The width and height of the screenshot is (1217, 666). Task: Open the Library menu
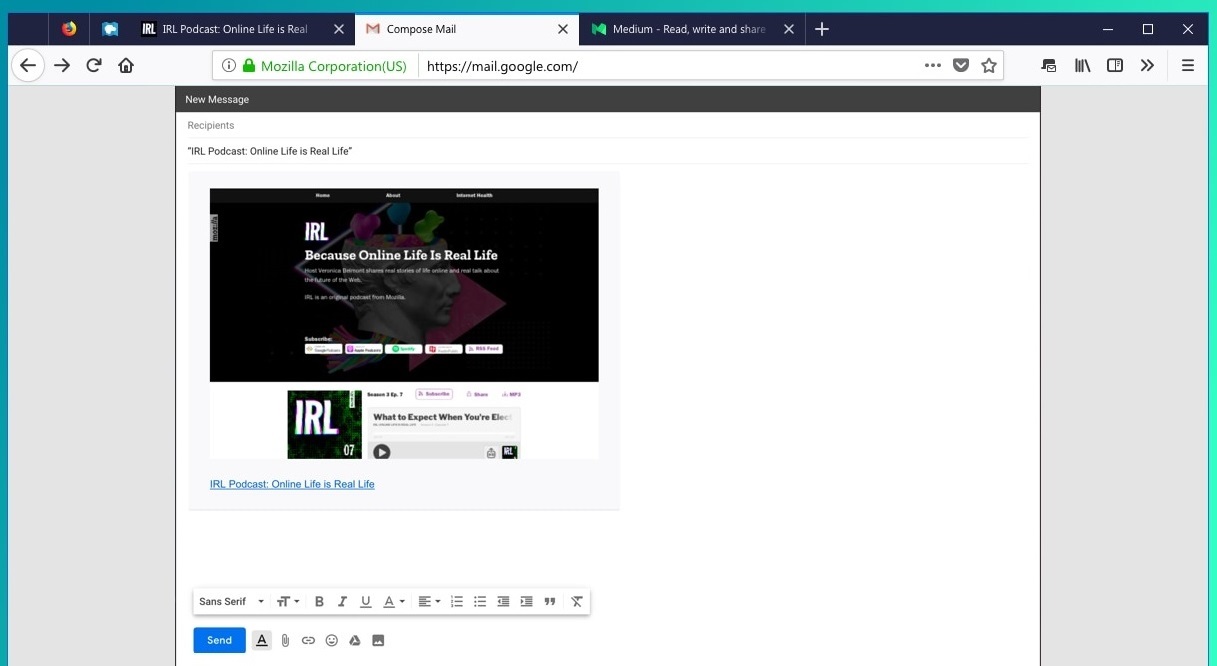pyautogui.click(x=1082, y=66)
